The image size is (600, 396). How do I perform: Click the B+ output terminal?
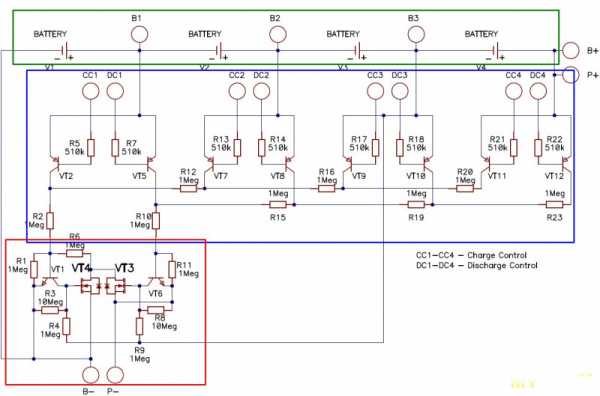pos(571,51)
